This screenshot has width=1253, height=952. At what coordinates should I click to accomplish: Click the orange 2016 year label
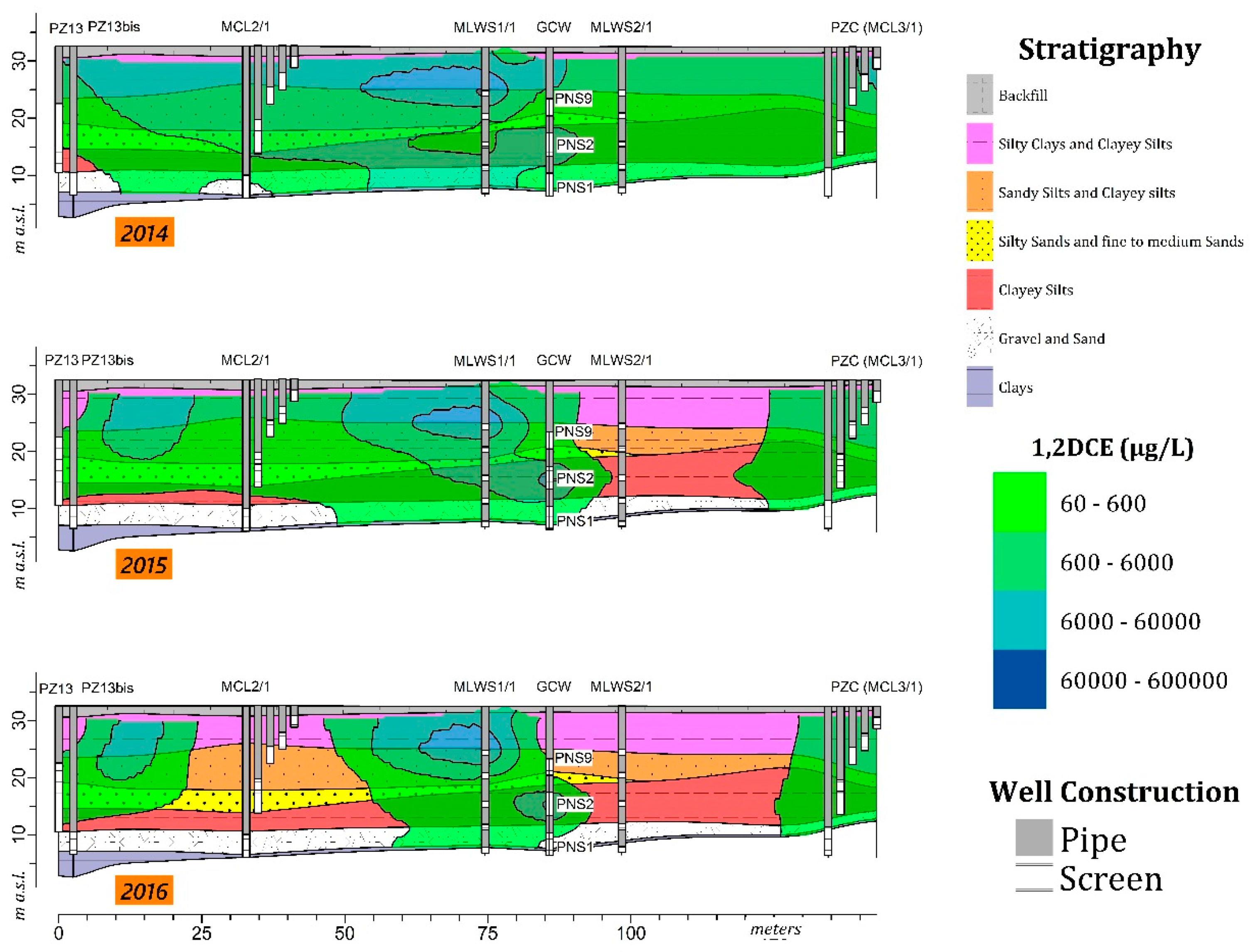pyautogui.click(x=144, y=891)
